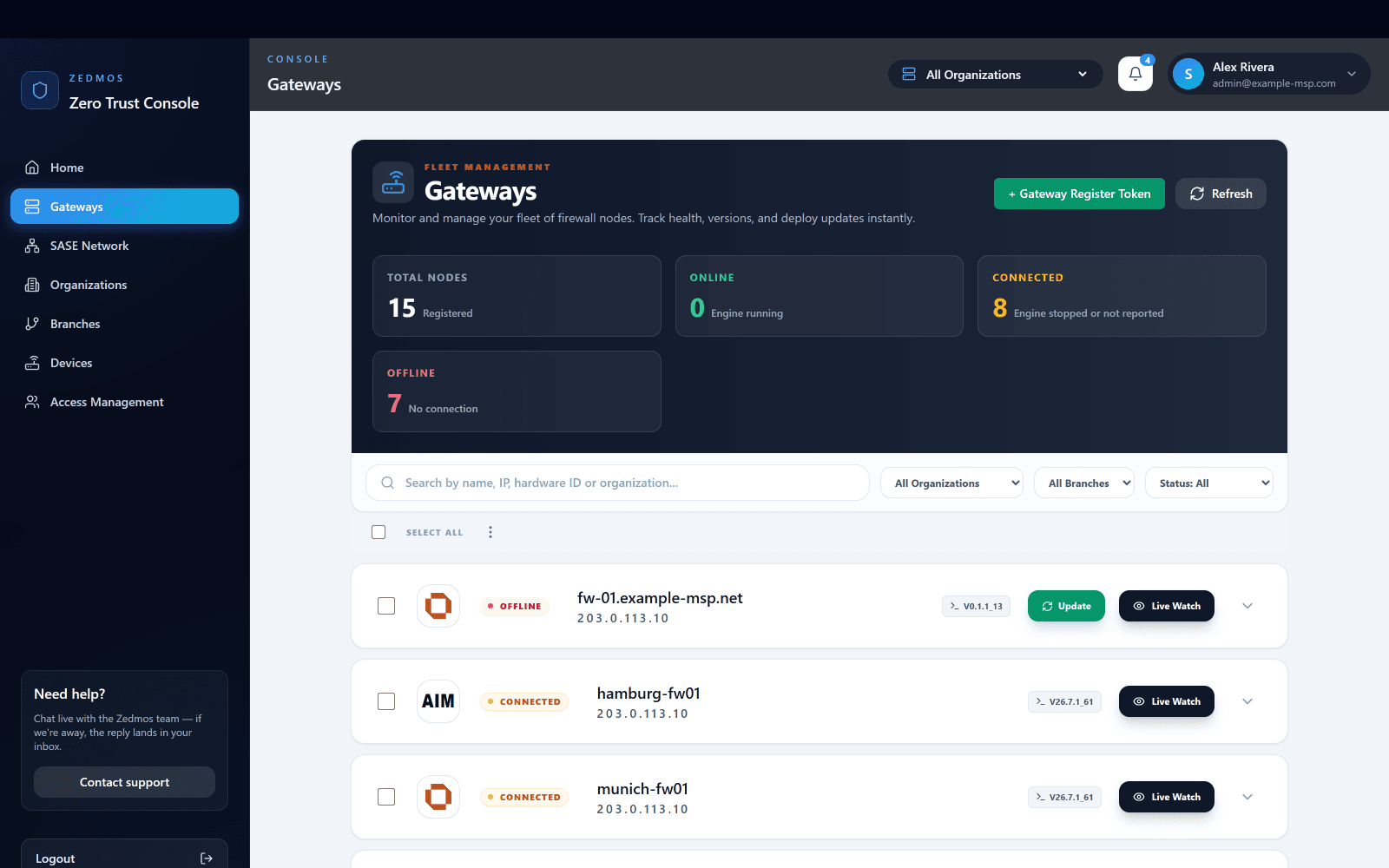Click the SASE Network sidebar icon
This screenshot has height=868, width=1389.
32,246
